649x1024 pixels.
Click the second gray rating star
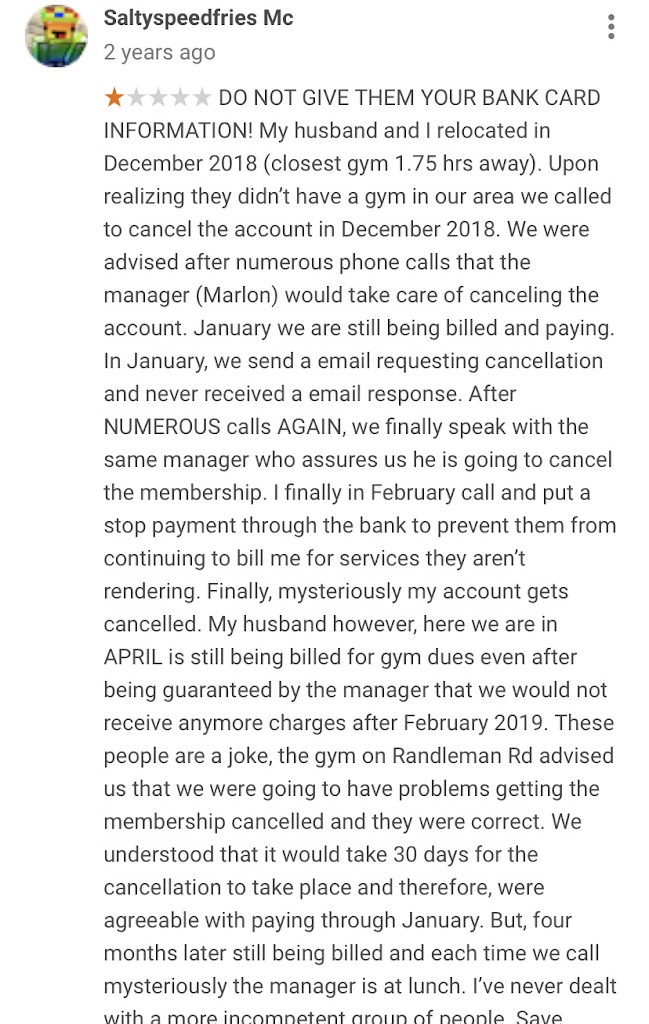pyautogui.click(x=136, y=98)
